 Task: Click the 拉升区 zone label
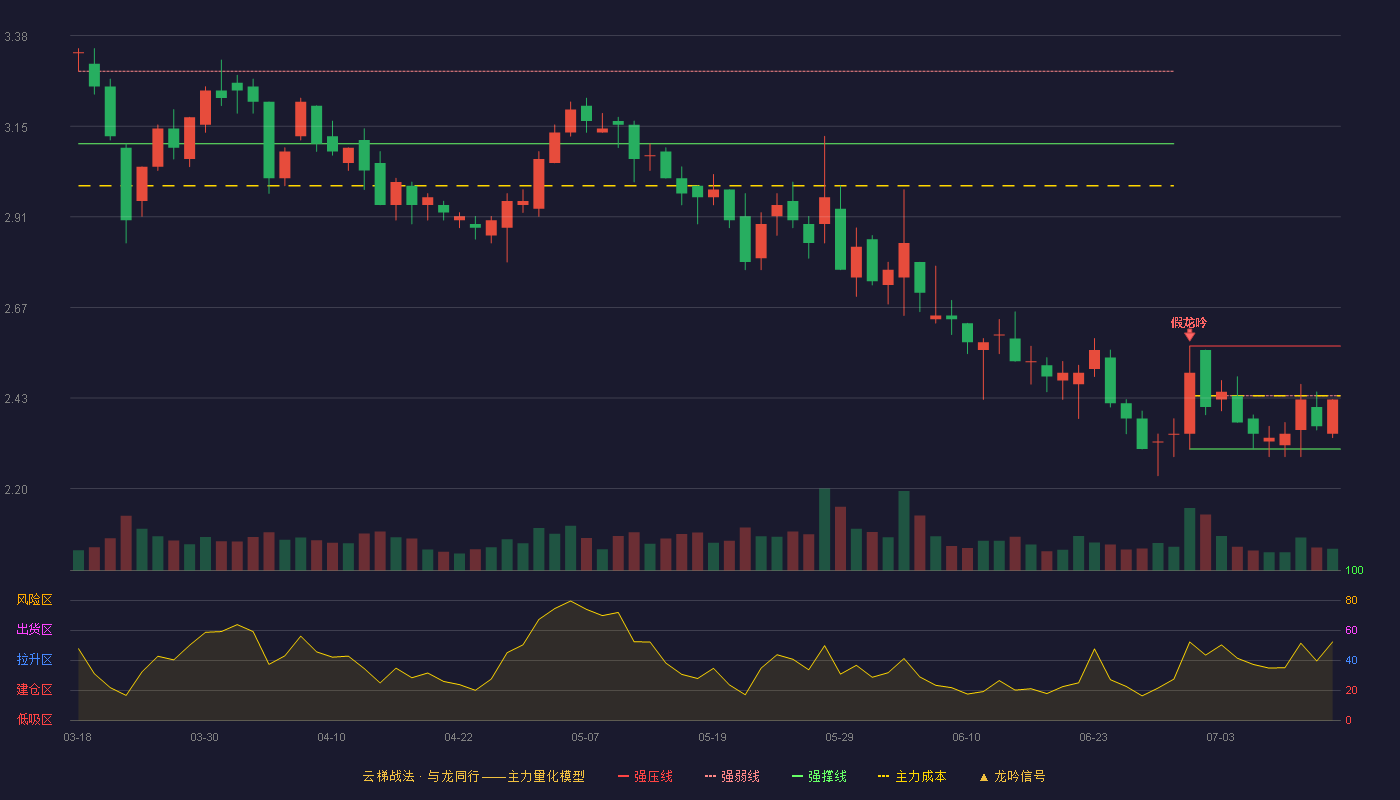tap(34, 660)
